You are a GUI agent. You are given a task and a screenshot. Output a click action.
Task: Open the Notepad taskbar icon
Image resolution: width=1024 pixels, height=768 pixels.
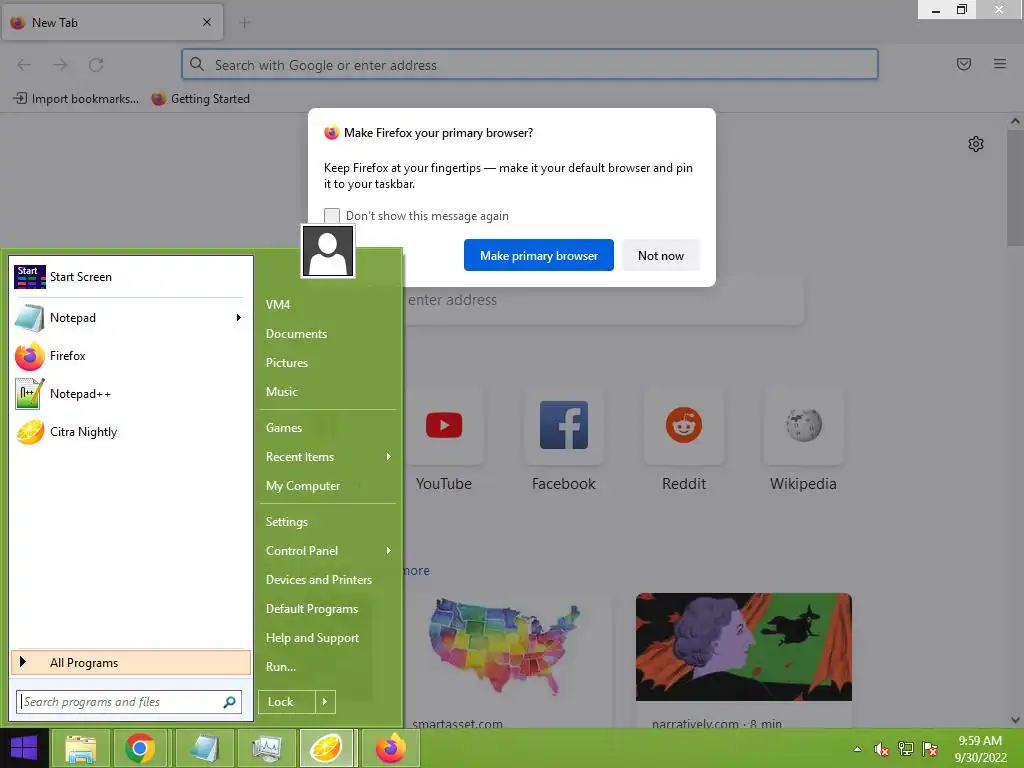coord(204,748)
